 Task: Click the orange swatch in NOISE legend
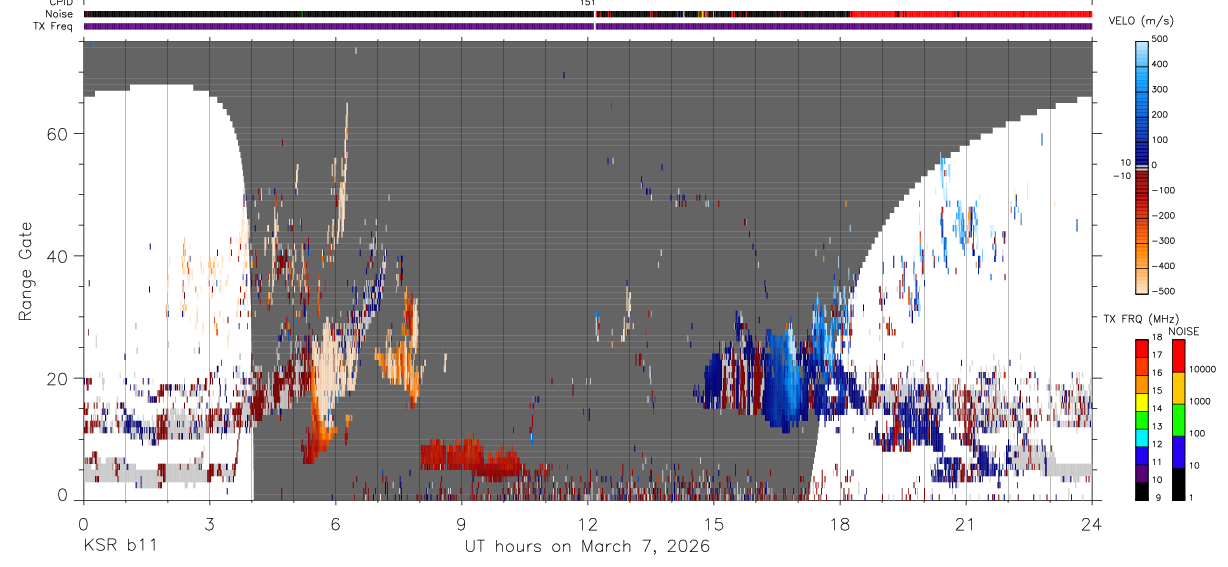[x=1178, y=388]
